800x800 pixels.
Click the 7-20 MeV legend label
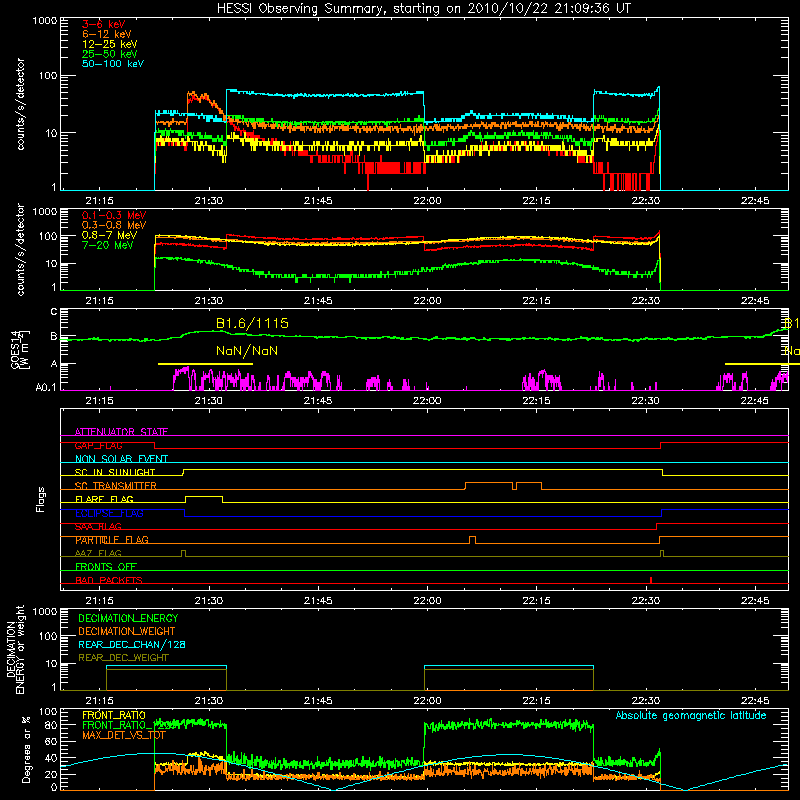[x=108, y=245]
